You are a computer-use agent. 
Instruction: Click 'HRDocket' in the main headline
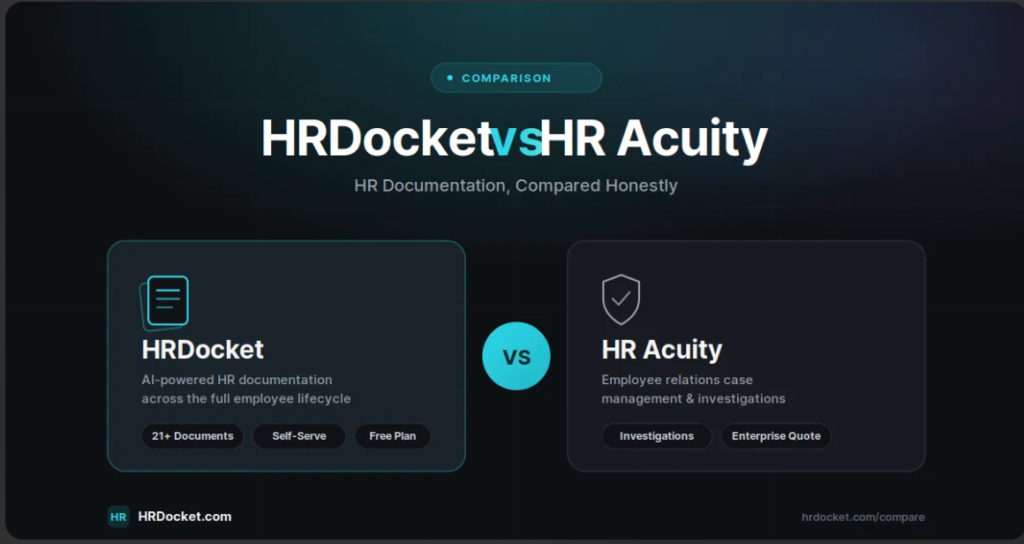point(377,138)
